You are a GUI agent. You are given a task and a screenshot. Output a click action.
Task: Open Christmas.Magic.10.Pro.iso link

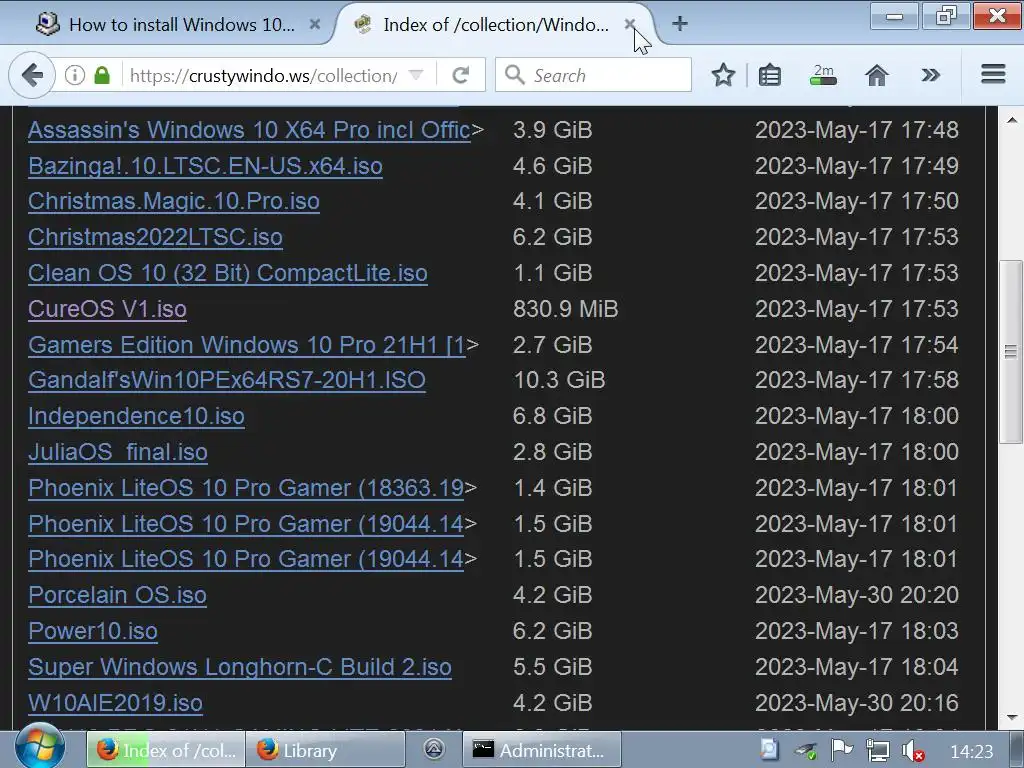174,201
